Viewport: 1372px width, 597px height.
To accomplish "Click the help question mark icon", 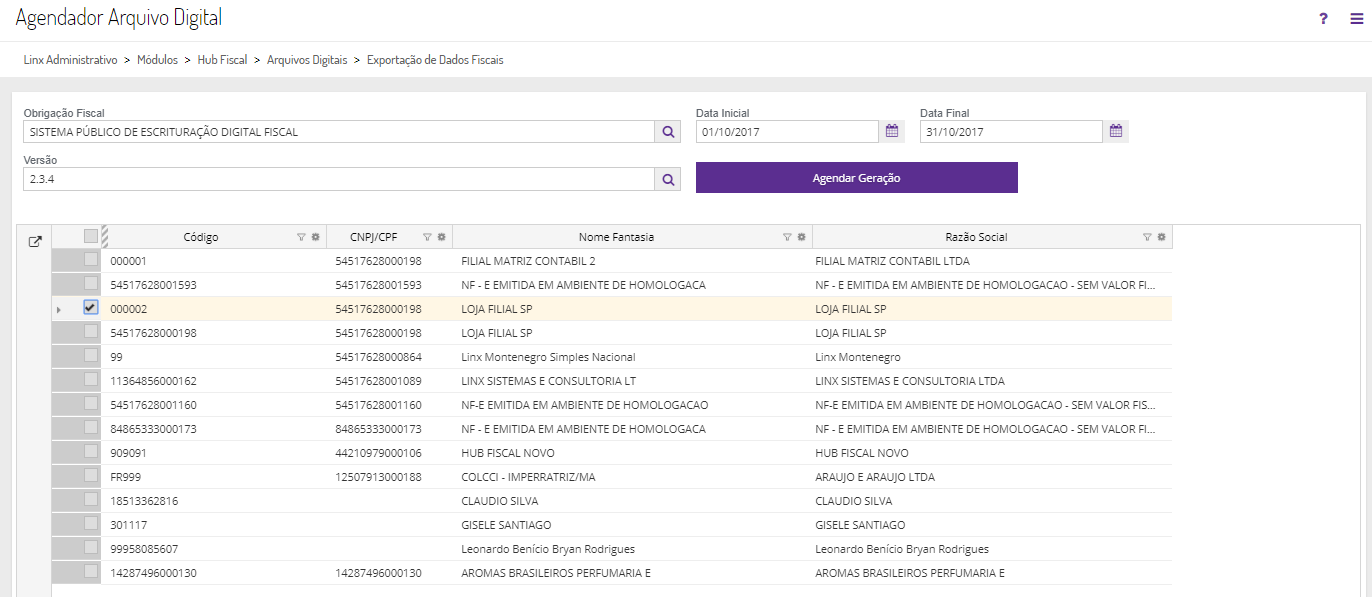I will click(1323, 18).
